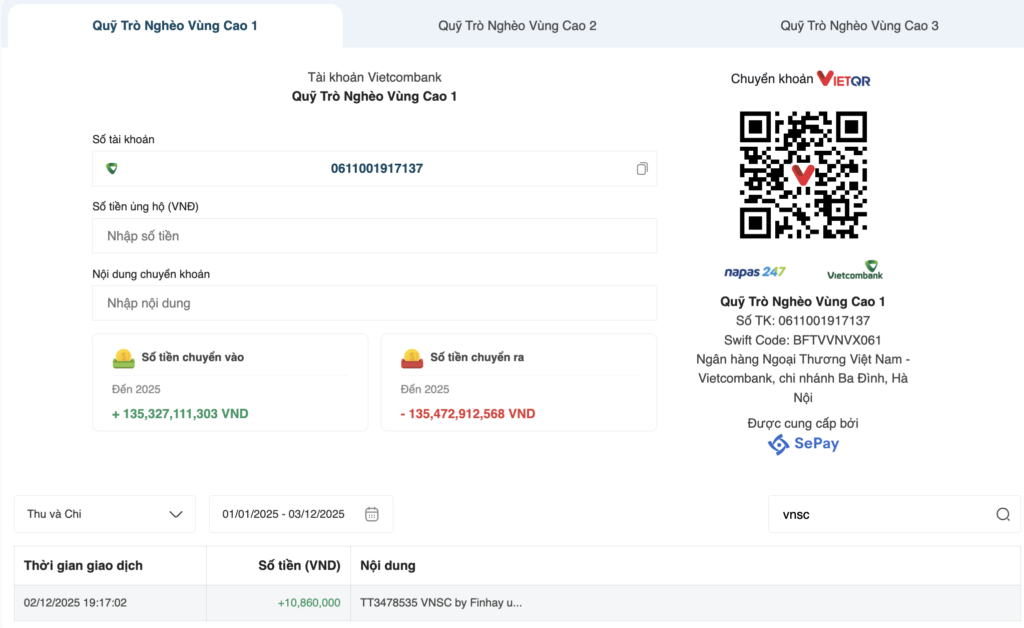The width and height of the screenshot is (1024, 628).
Task: Focus the Nhập nội dung input field
Action: coord(374,303)
